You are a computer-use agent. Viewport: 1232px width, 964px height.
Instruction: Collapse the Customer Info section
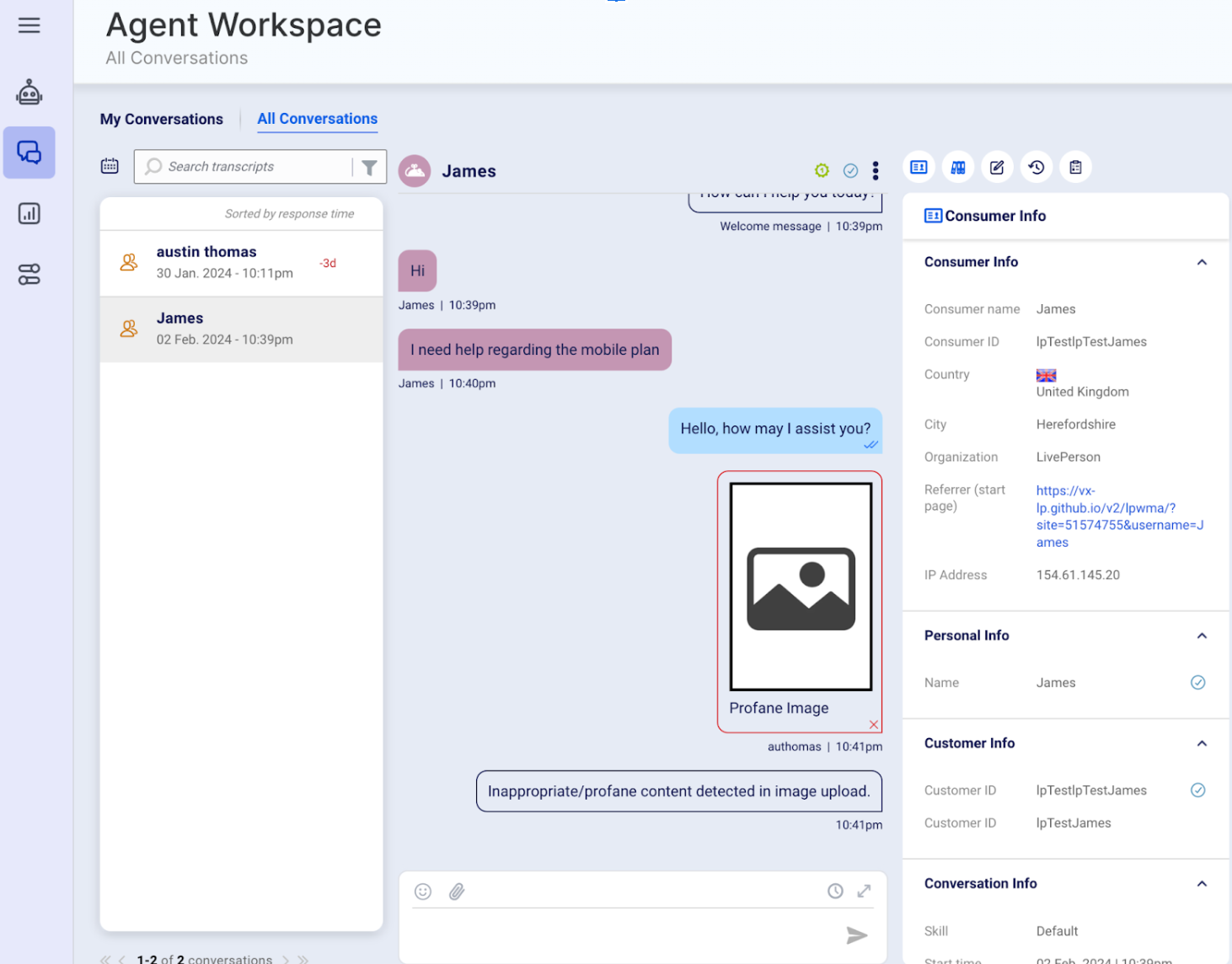click(x=1202, y=743)
